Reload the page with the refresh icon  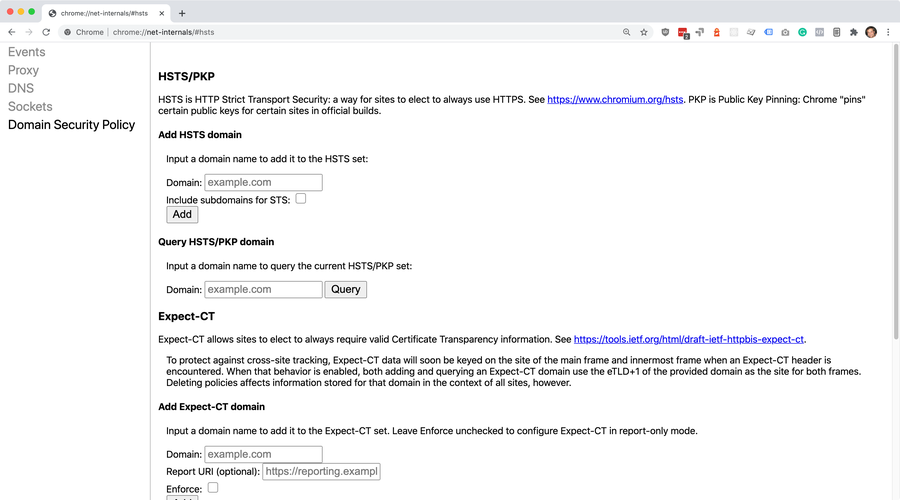tap(46, 32)
